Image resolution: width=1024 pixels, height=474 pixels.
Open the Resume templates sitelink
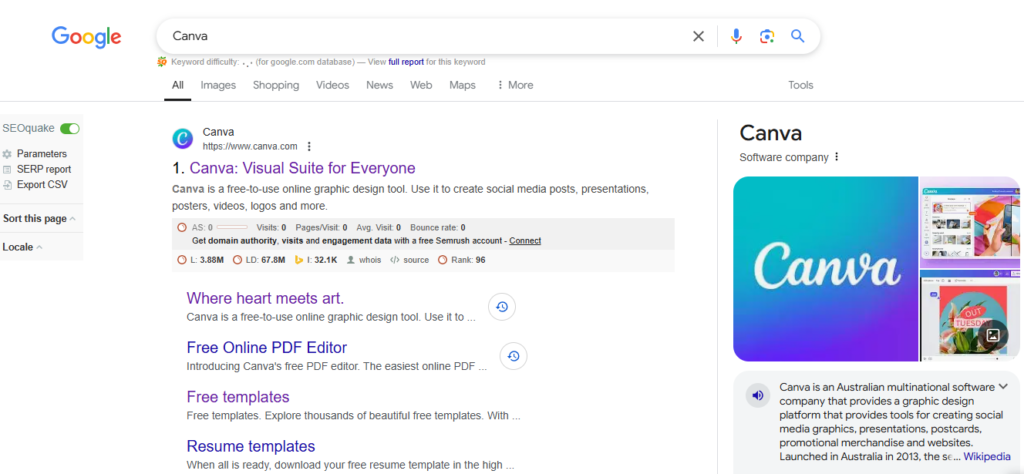251,447
